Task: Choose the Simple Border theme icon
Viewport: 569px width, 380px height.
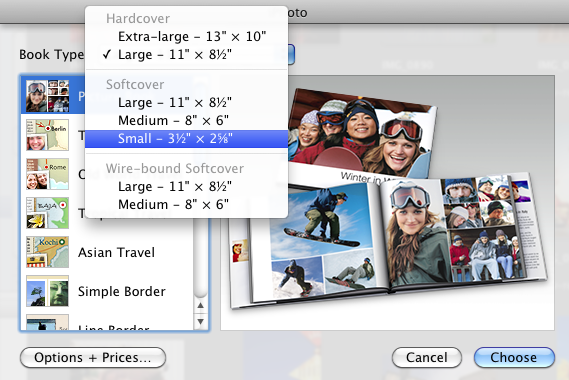Action: 48,291
